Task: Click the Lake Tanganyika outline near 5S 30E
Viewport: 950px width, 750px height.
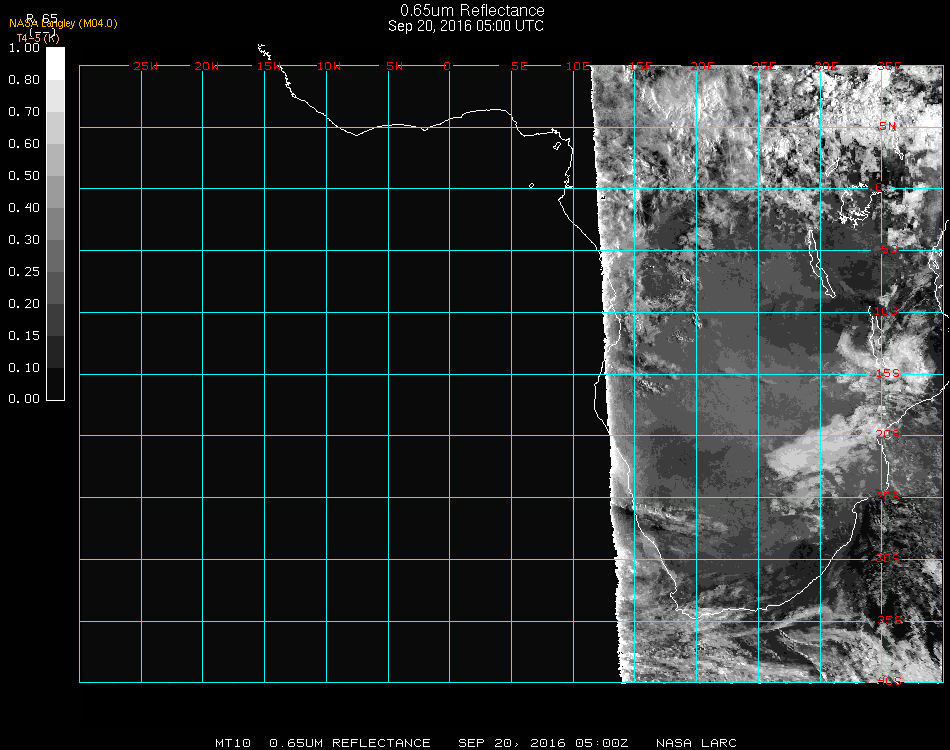Action: pos(820,264)
